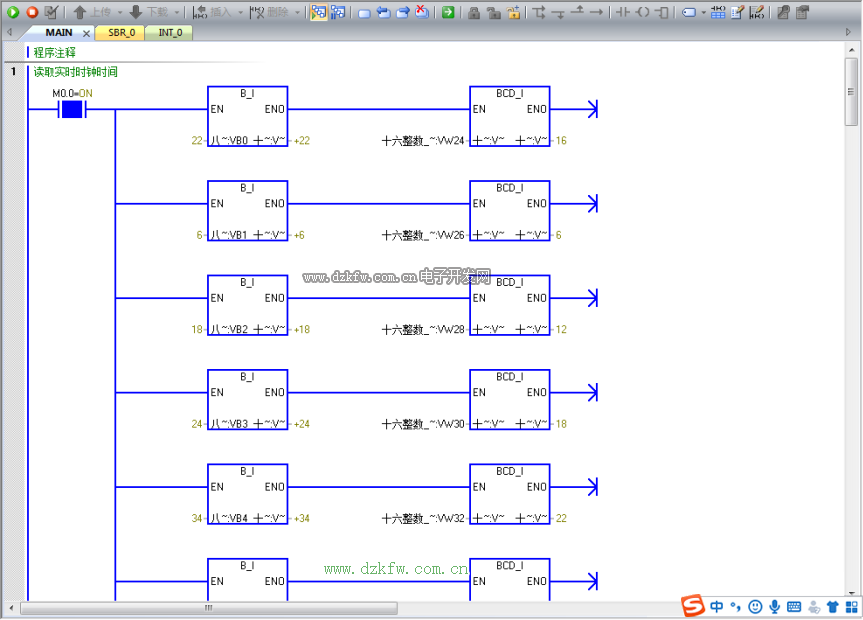Switch to the INT_0 tab
Screen dimensions: 863x620
(170, 33)
